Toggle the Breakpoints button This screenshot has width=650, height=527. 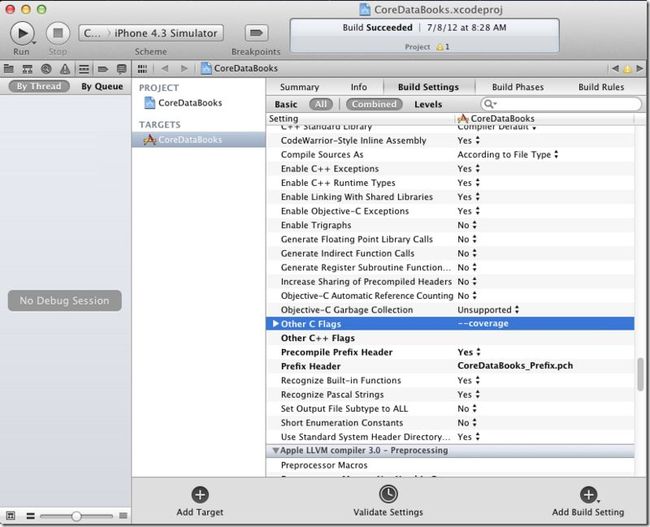tap(256, 33)
